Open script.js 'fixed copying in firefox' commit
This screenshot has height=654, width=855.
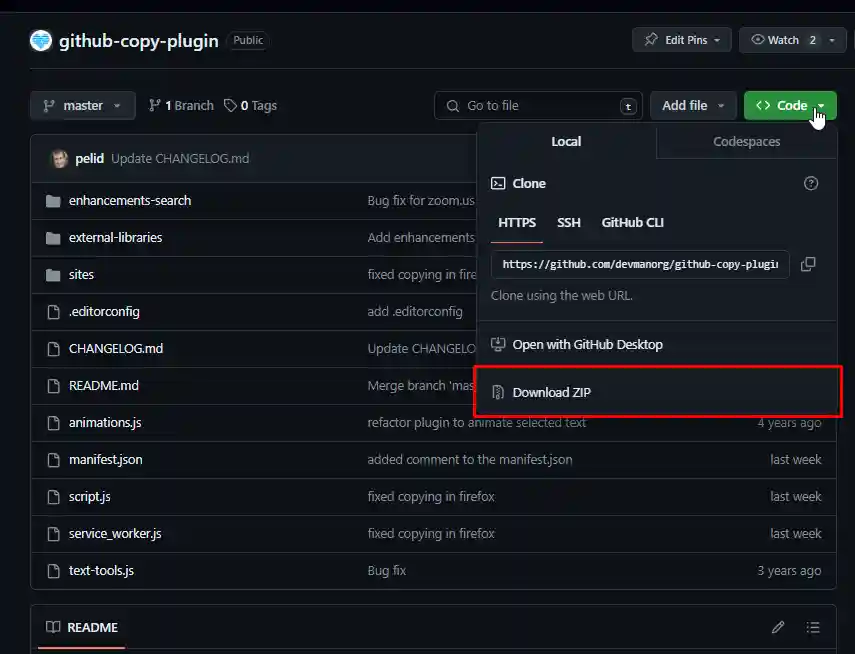pos(431,496)
